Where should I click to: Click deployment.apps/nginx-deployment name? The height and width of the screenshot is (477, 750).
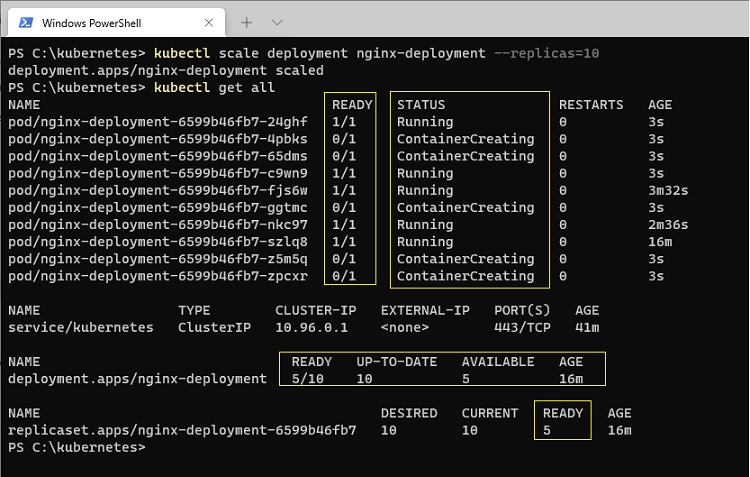(138, 379)
